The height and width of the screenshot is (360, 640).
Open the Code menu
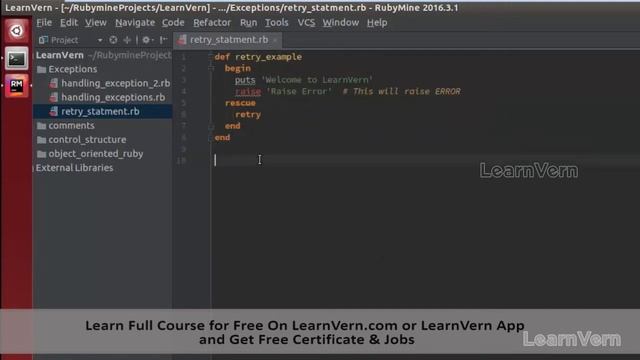point(173,22)
